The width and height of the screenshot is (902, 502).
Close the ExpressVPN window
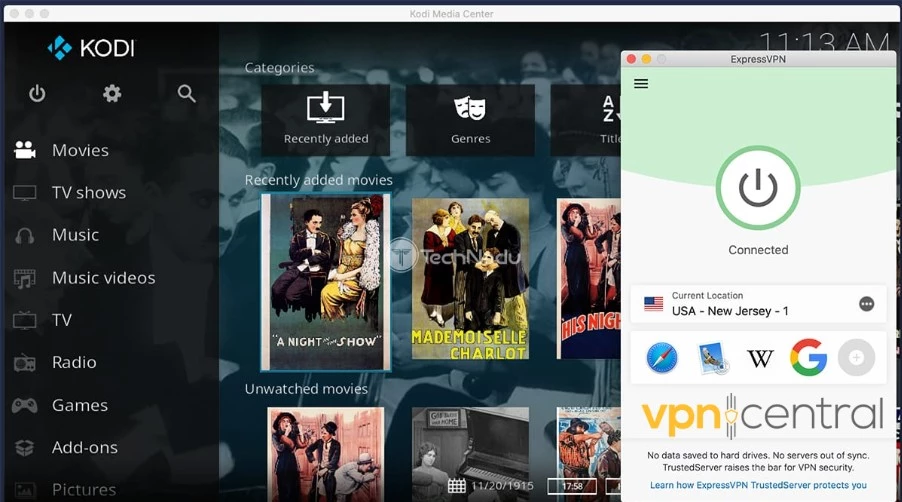pyautogui.click(x=631, y=59)
